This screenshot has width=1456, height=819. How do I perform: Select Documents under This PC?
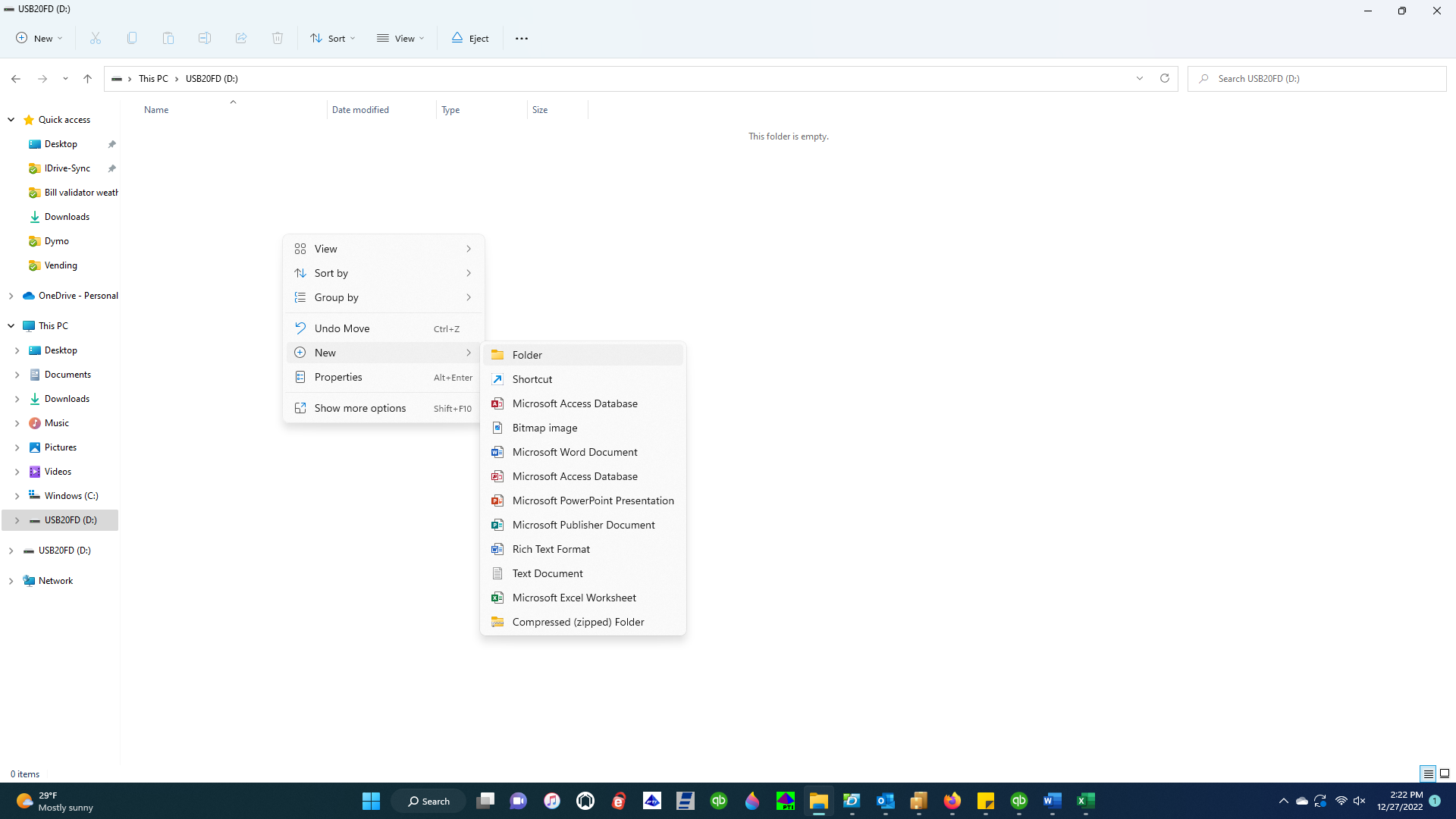(67, 375)
